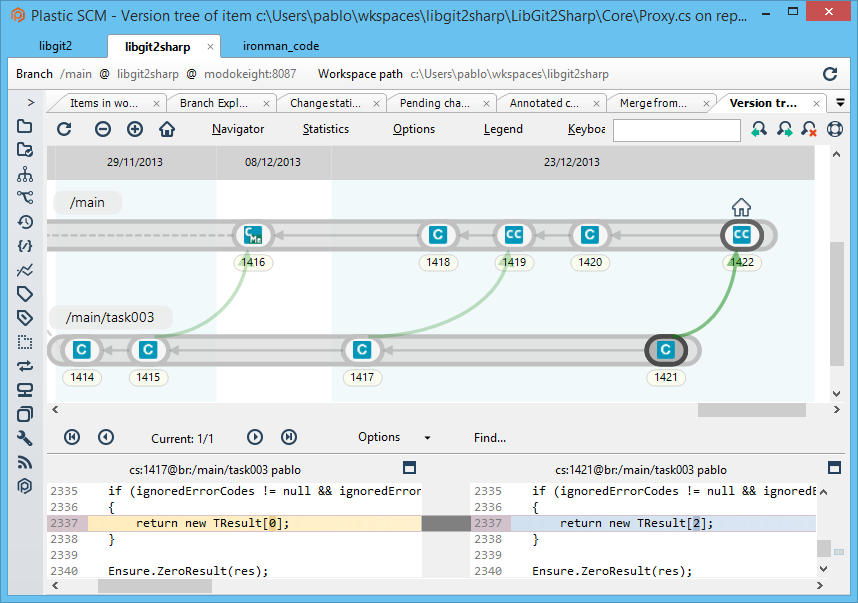Click the labels tag icon in sidebar
This screenshot has height=603, width=858.
[x=25, y=294]
